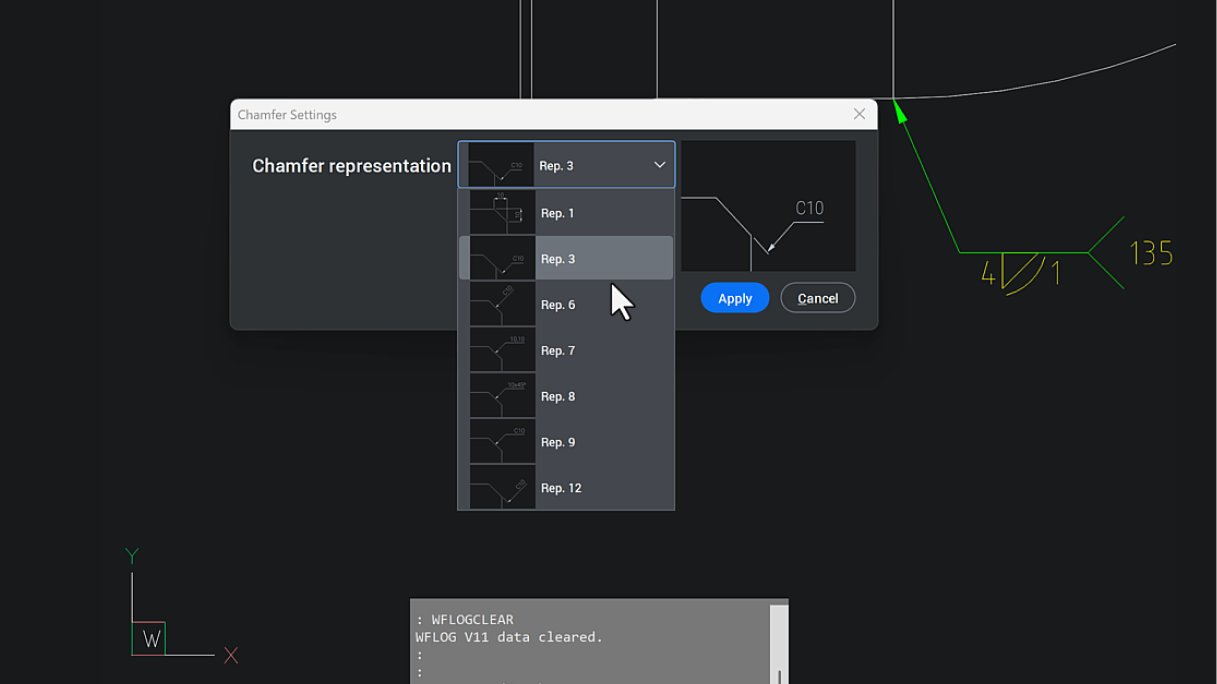Screen dimensions: 1217x684
Task: Click the W coordinate system icon
Action: click(150, 639)
